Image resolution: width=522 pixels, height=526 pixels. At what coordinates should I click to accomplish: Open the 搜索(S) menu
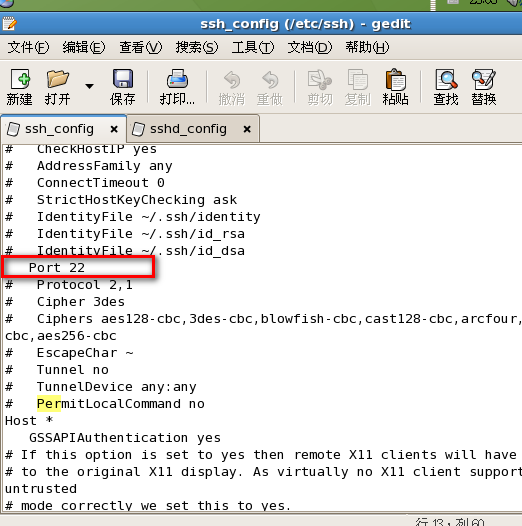click(197, 47)
